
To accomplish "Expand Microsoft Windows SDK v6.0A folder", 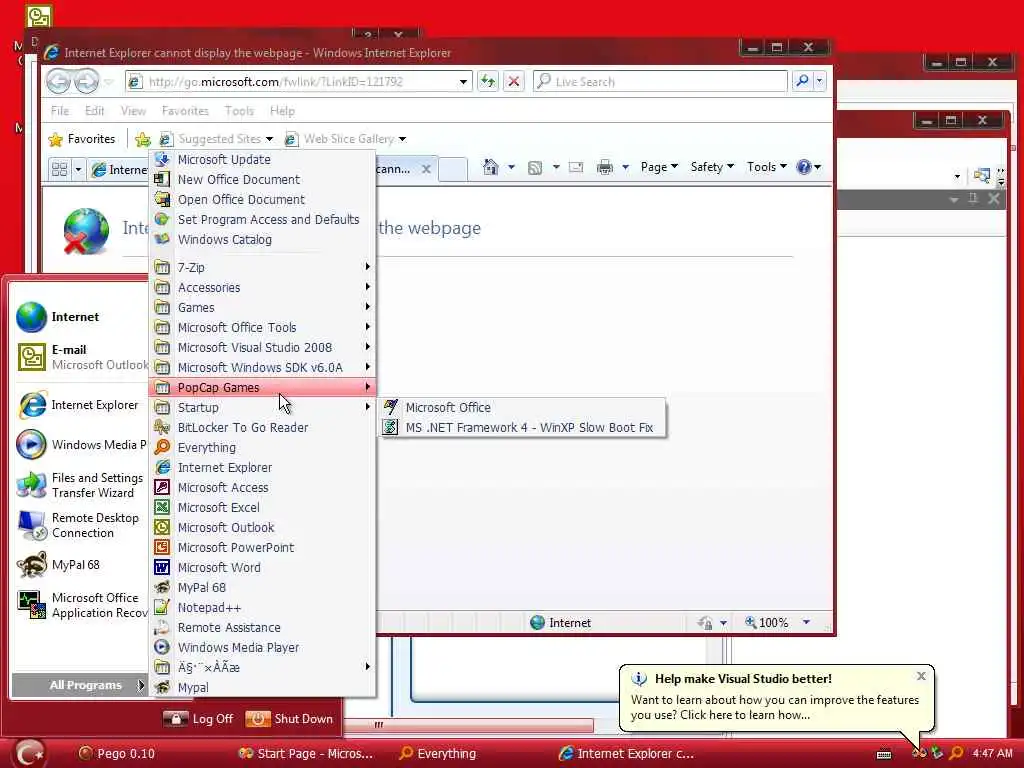I will [x=262, y=368].
